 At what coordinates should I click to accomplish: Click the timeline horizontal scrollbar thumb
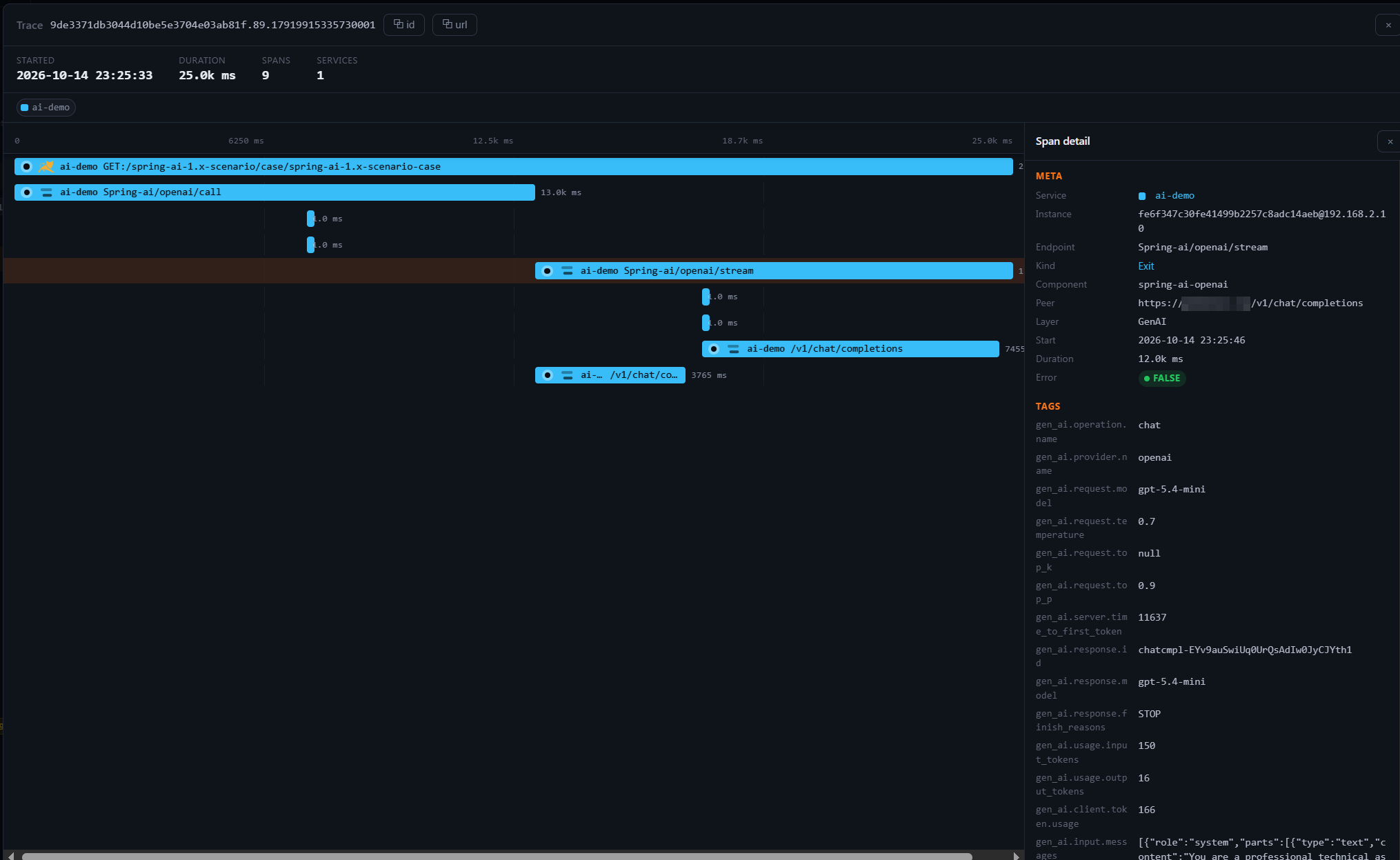[497, 857]
